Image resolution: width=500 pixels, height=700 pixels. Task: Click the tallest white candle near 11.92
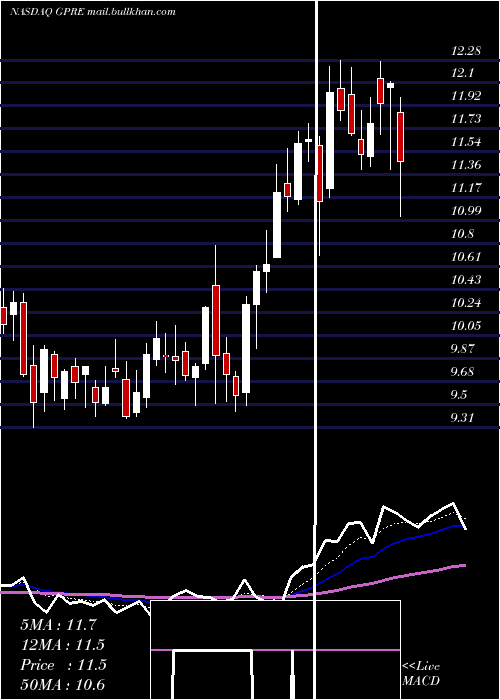pos(330,140)
